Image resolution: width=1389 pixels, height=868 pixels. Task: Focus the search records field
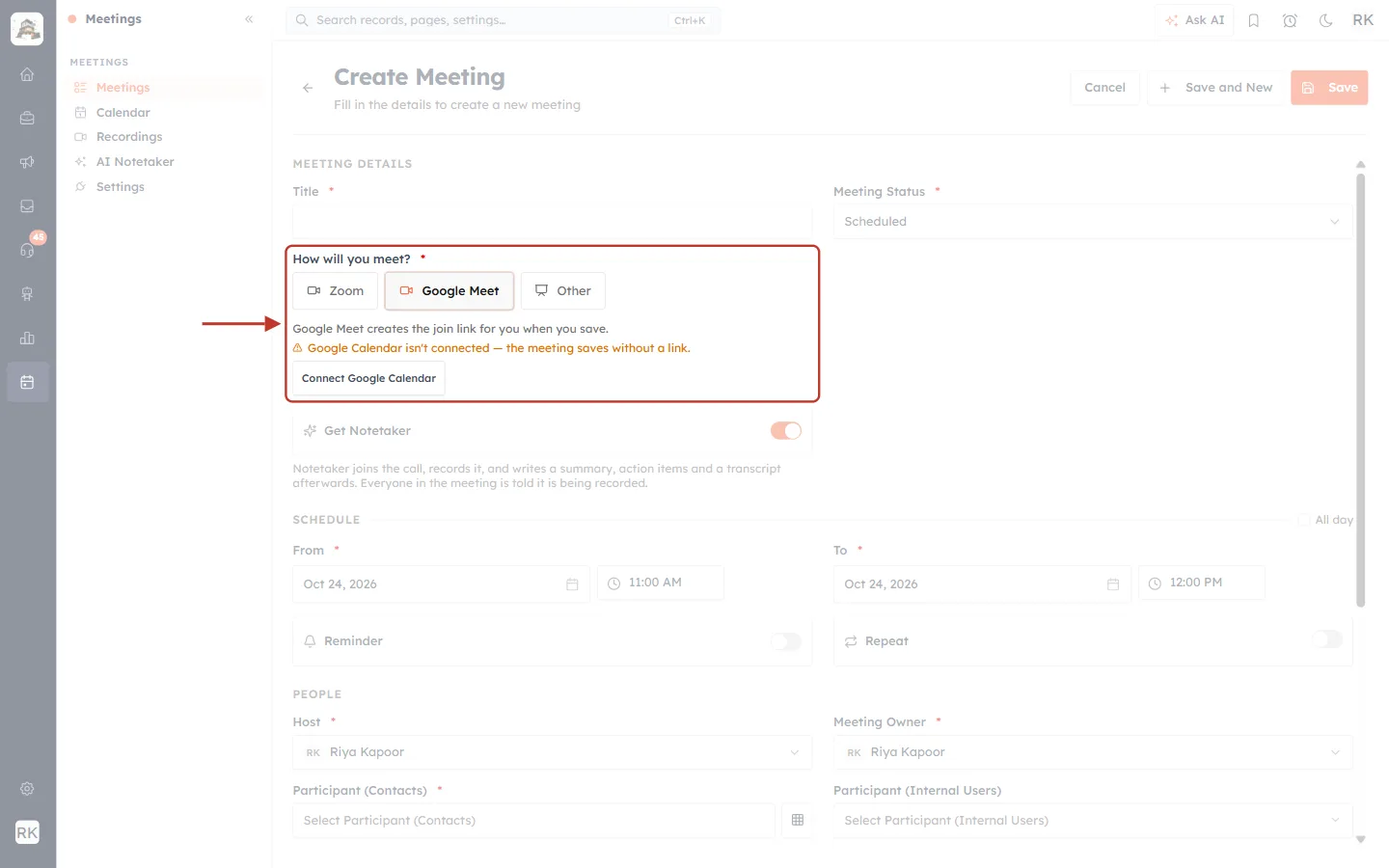click(503, 20)
